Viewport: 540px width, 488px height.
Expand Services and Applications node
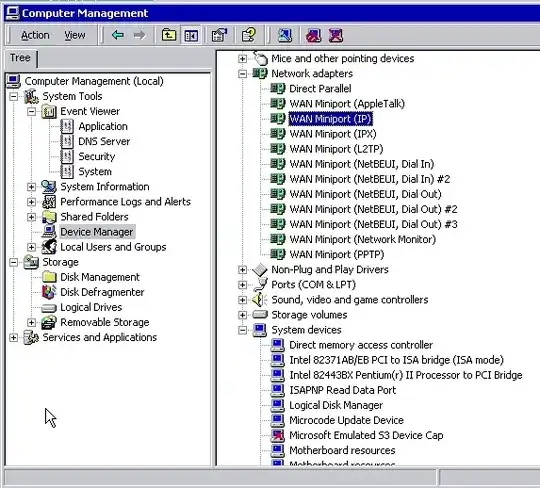pos(13,338)
